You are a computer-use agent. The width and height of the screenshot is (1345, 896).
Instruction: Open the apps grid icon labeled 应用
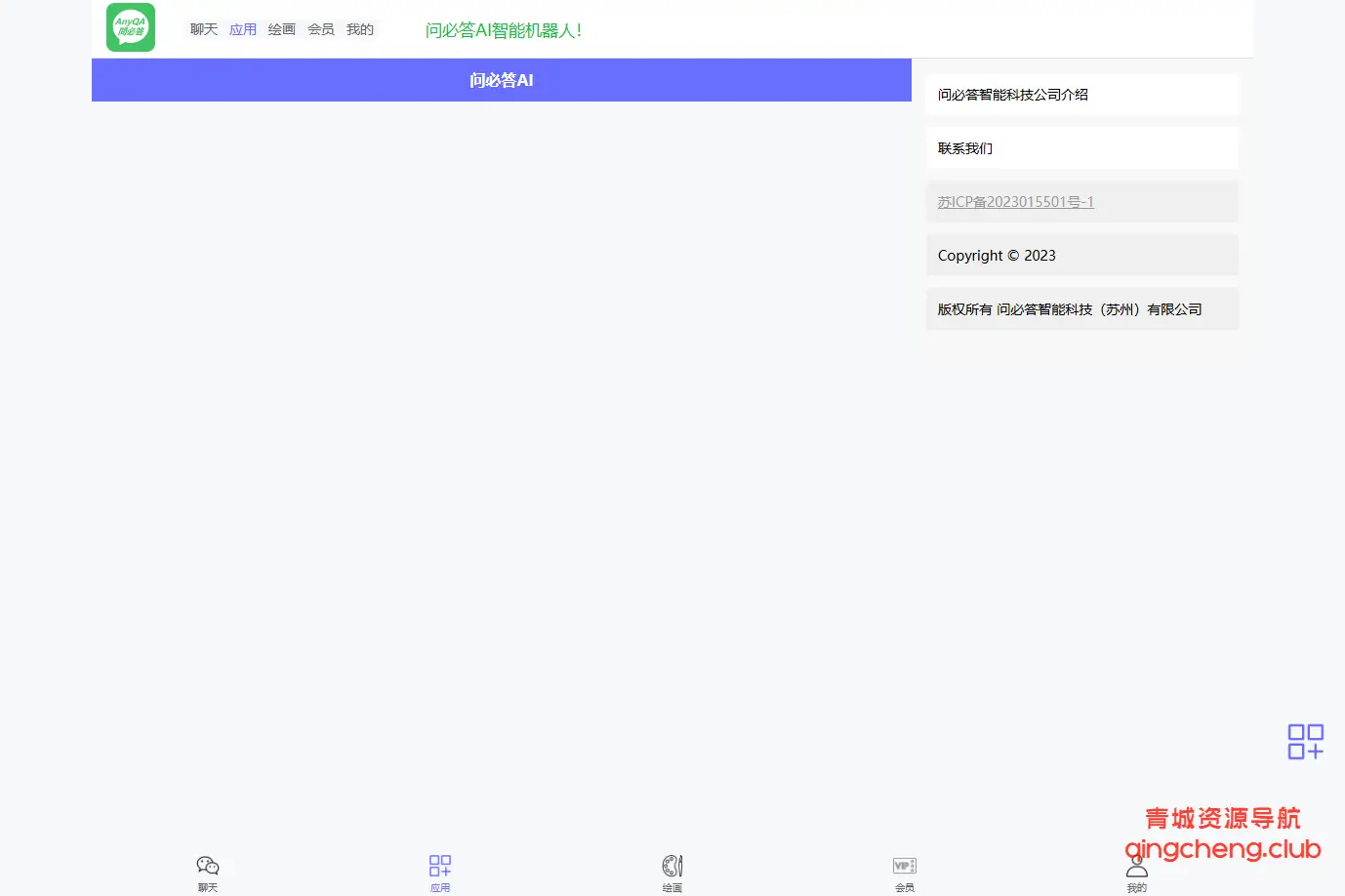[x=440, y=872]
